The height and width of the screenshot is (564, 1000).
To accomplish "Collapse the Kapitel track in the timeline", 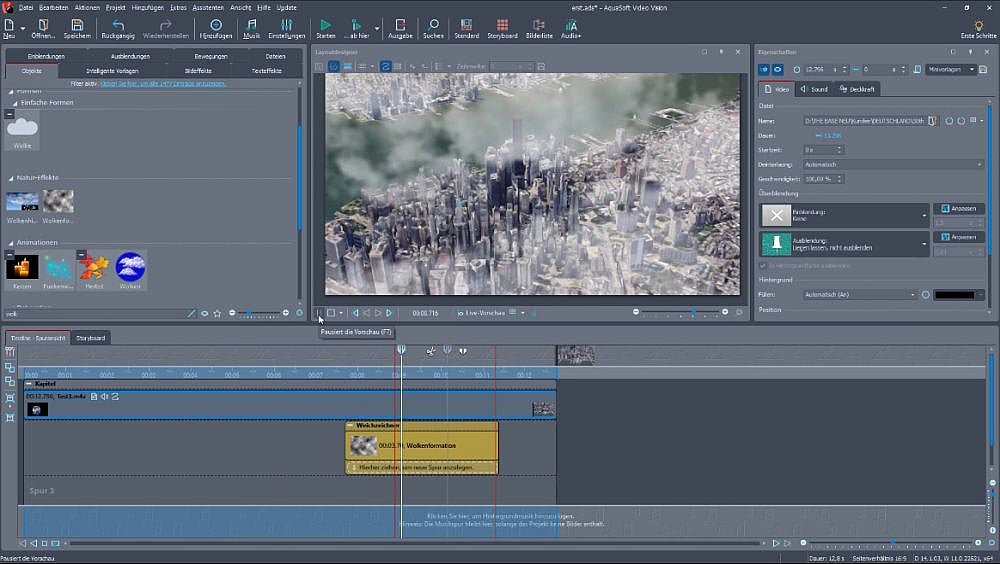I will (x=29, y=384).
